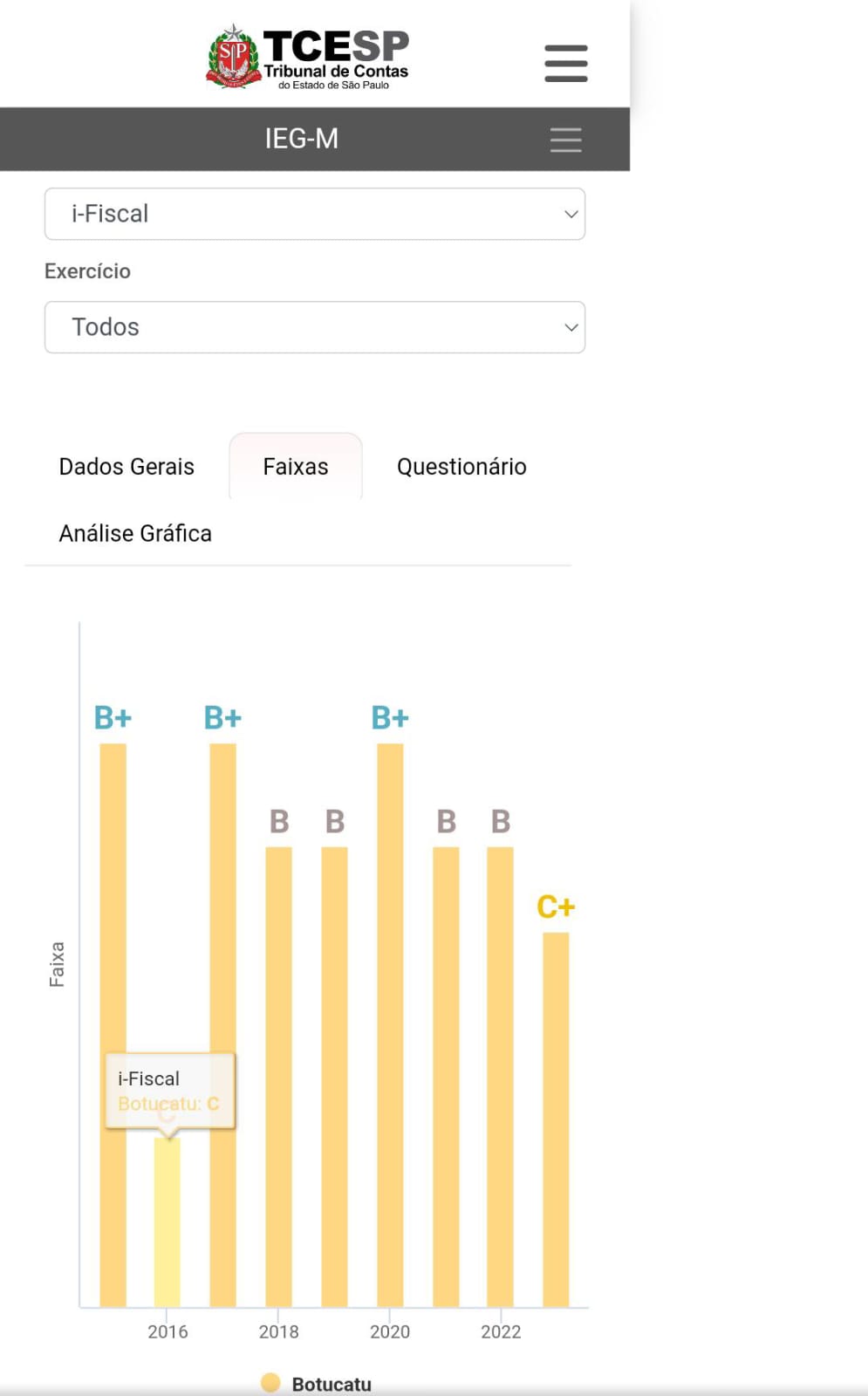Select the C+ rated bar
Screen dimensions: 868x1396
pos(556,1117)
